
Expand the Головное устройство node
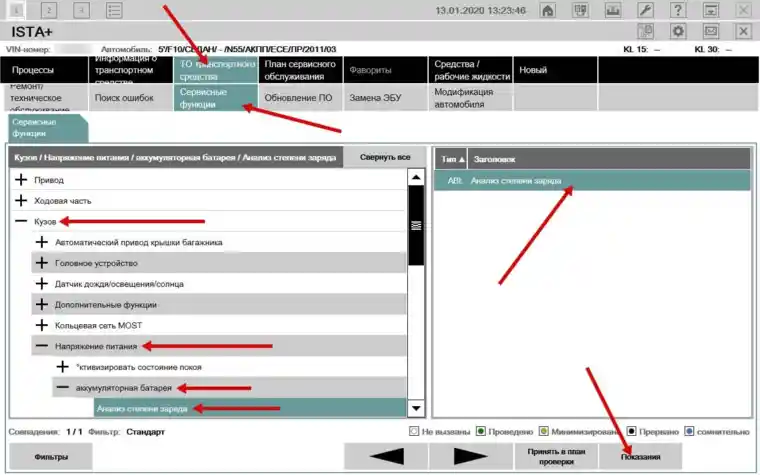coord(42,263)
